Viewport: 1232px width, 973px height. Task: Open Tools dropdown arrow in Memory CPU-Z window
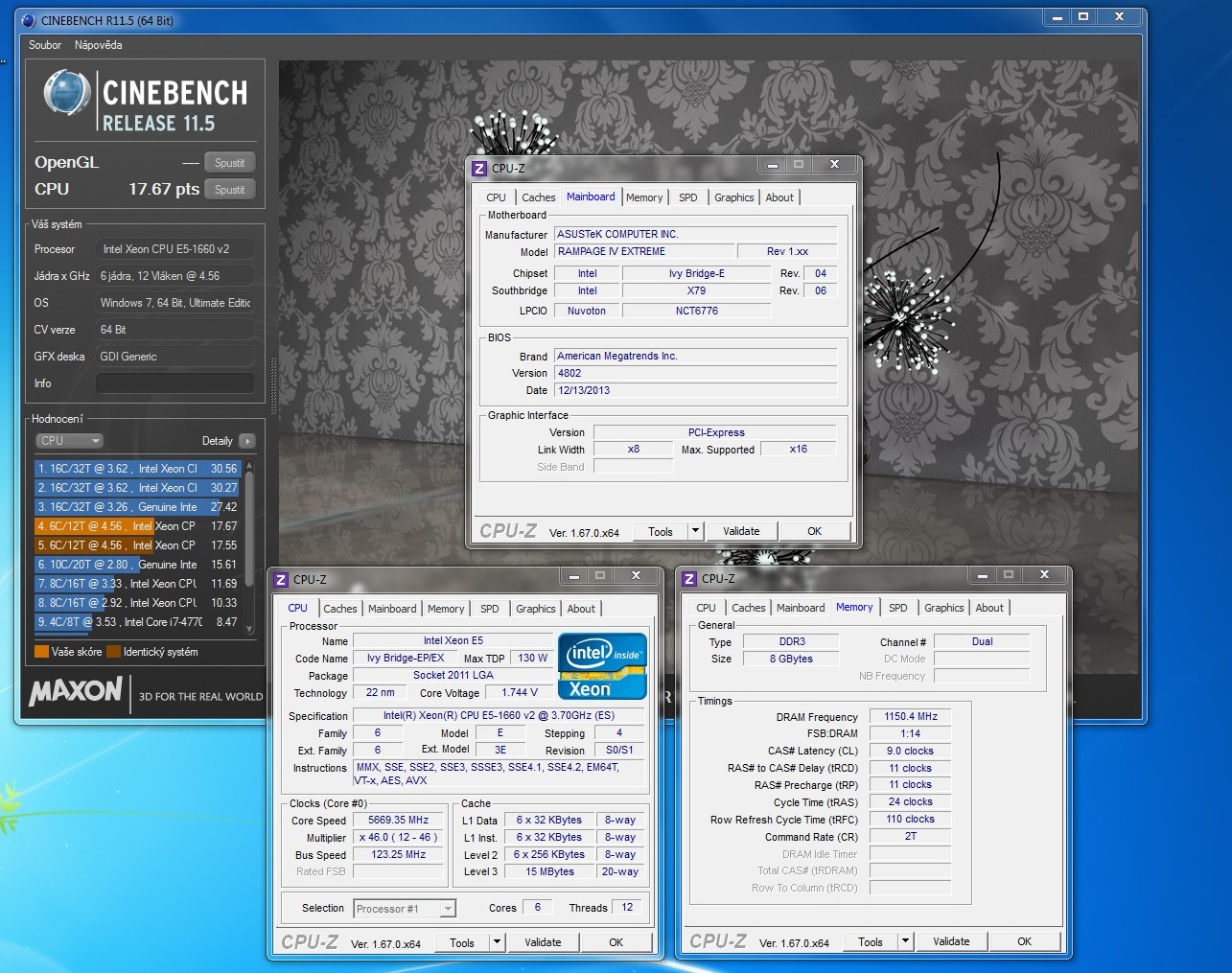click(906, 941)
